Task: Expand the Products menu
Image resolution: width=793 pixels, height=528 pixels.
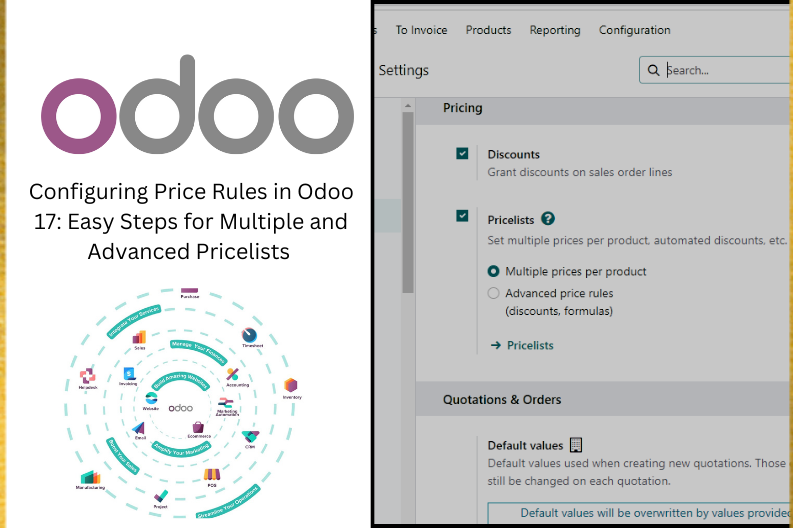Action: pos(488,30)
